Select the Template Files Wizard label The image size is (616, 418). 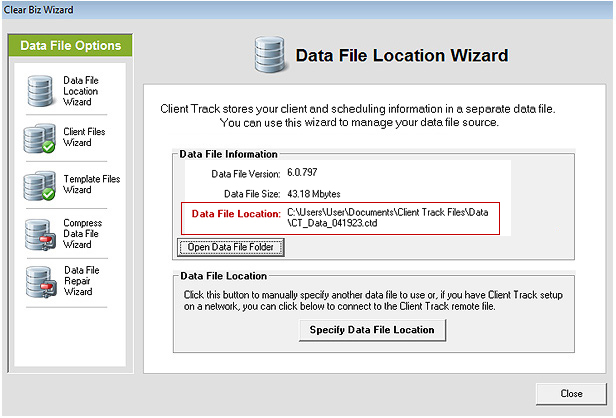click(92, 184)
